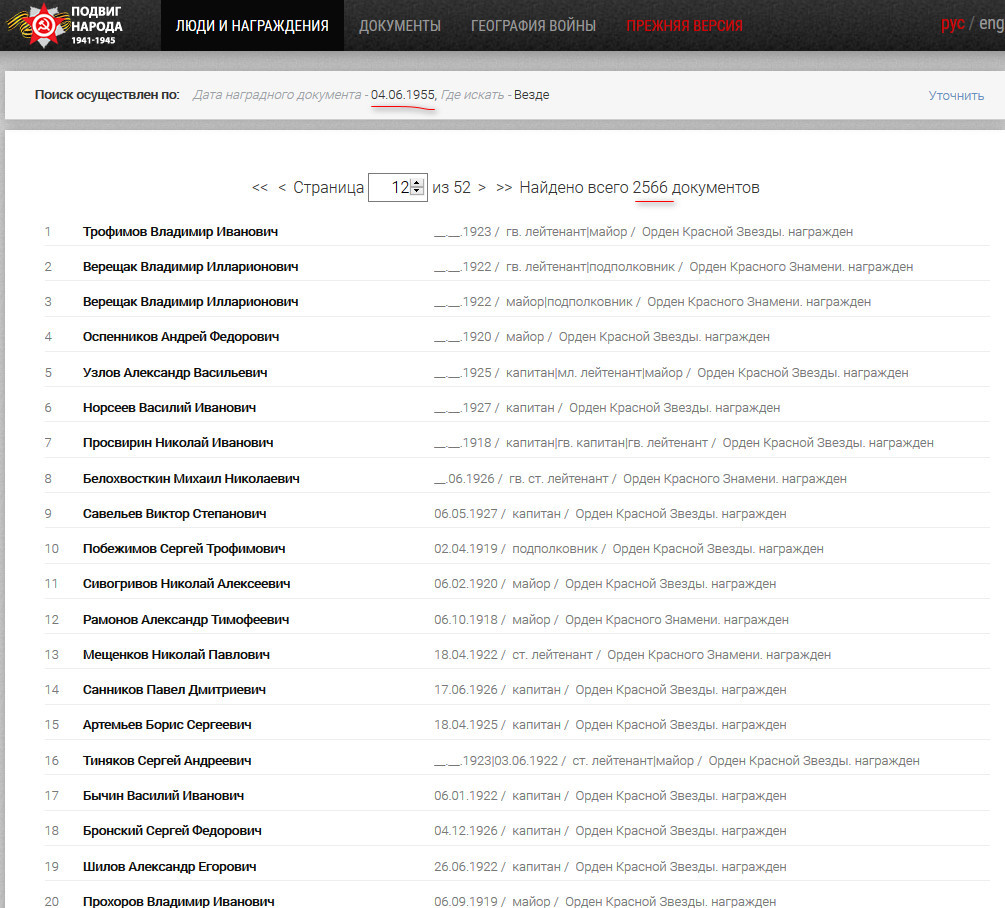Image resolution: width=1005 pixels, height=908 pixels.
Task: Click Уточнить to refine the search
Action: (x=956, y=95)
